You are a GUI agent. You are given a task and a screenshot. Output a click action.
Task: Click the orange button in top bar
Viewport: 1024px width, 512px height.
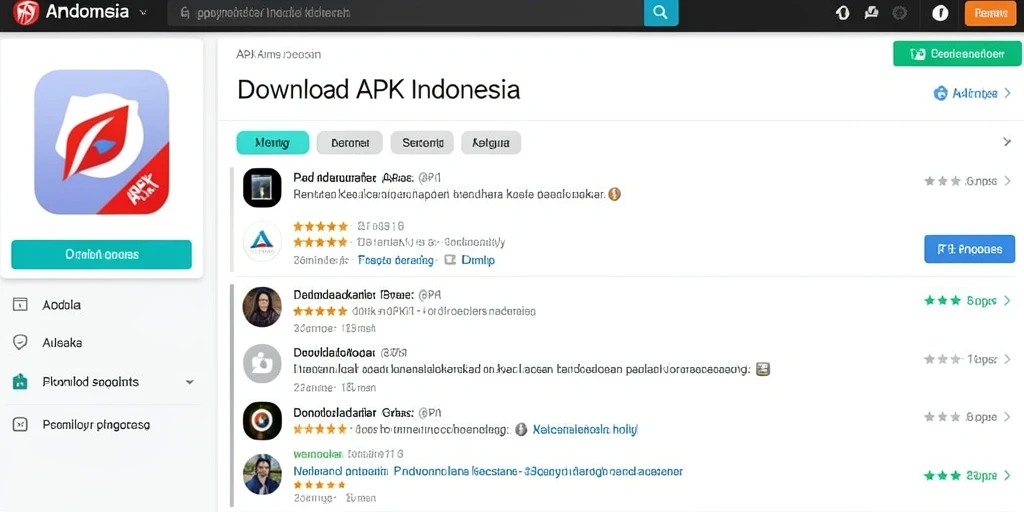991,12
